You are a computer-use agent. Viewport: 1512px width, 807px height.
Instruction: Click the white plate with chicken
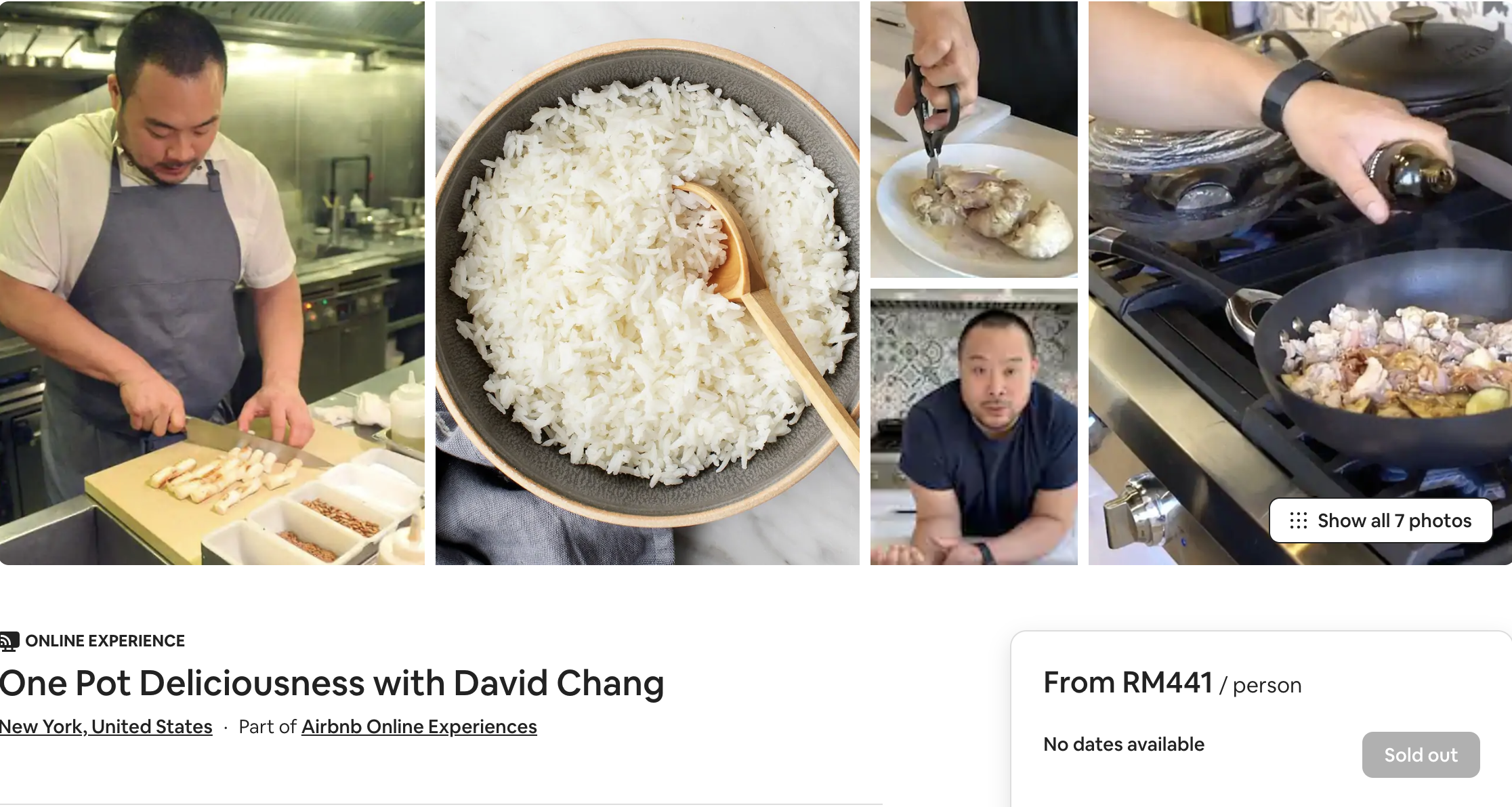tap(975, 210)
